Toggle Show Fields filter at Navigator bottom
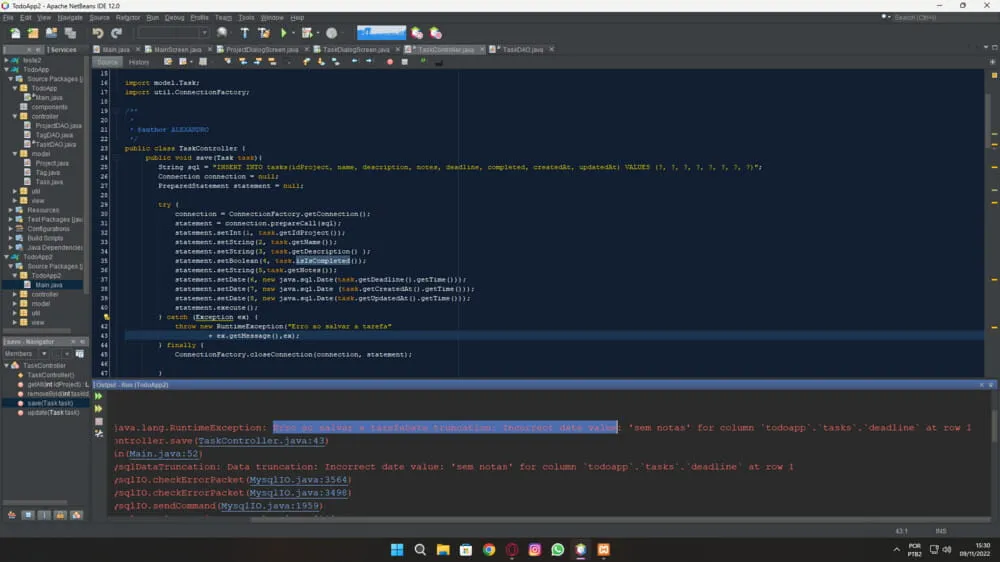The width and height of the screenshot is (1000, 562). [27, 515]
